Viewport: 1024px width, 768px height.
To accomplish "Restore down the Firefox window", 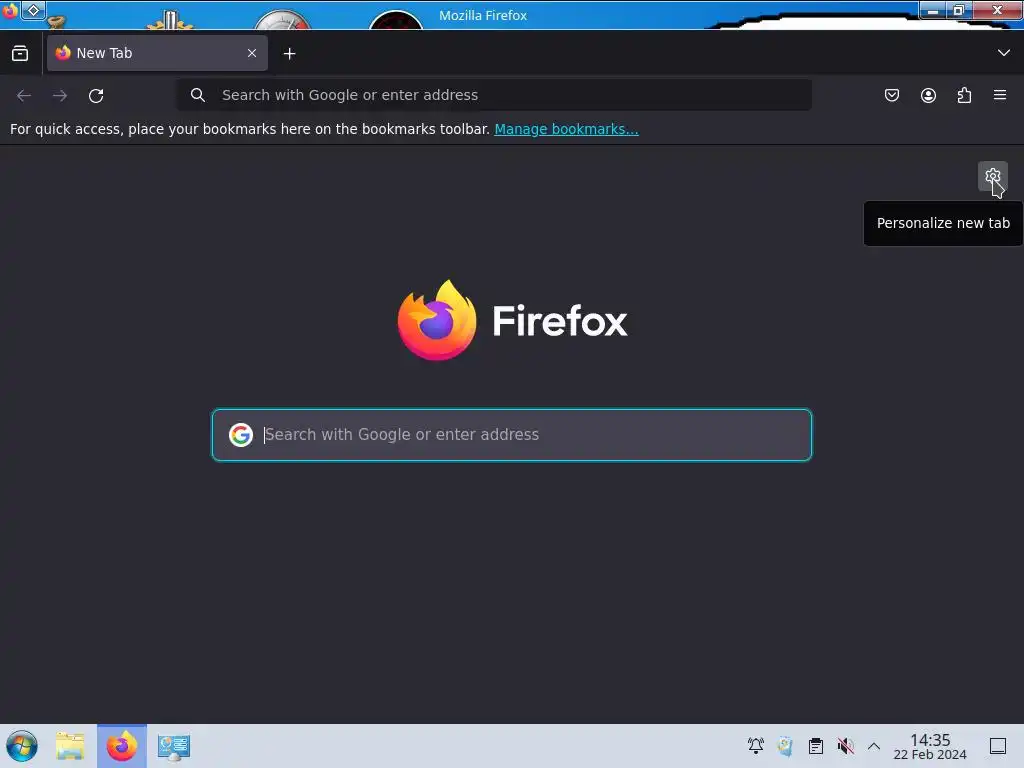I will (959, 10).
